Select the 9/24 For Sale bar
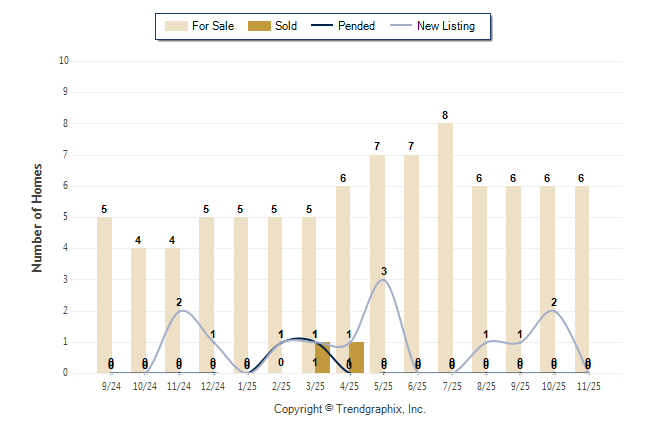Viewport: 646px width, 434px height. pyautogui.click(x=104, y=295)
